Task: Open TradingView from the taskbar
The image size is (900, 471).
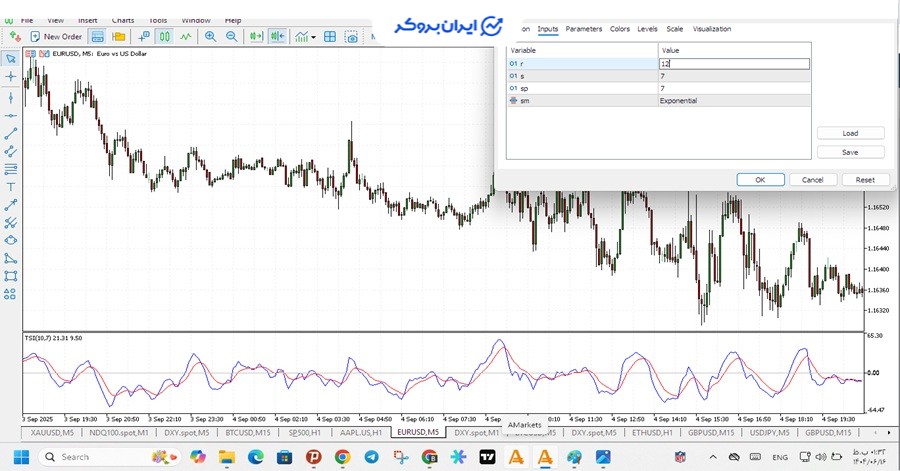Action: click(487, 457)
